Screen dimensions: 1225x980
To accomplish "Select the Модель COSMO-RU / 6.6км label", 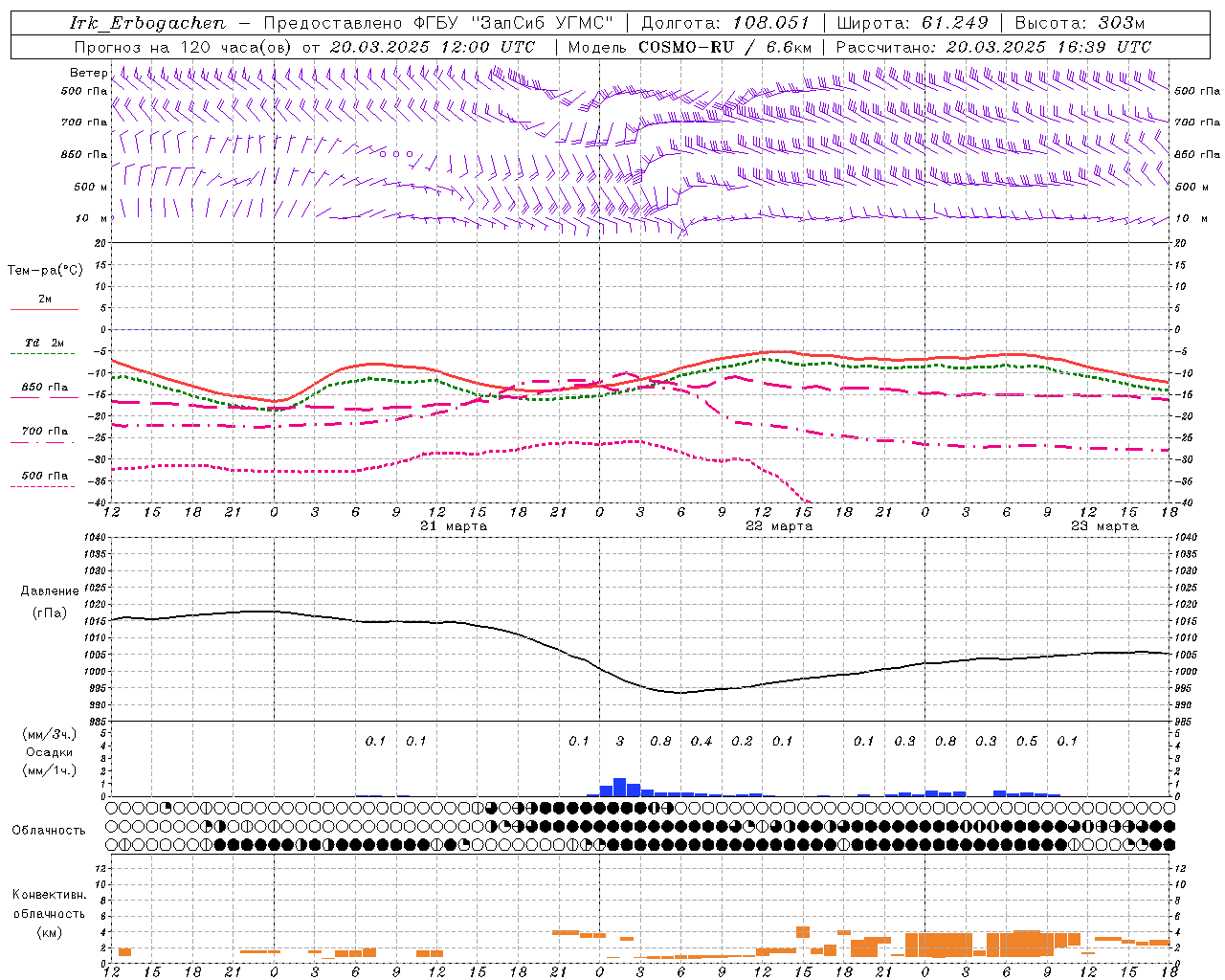I will click(690, 47).
